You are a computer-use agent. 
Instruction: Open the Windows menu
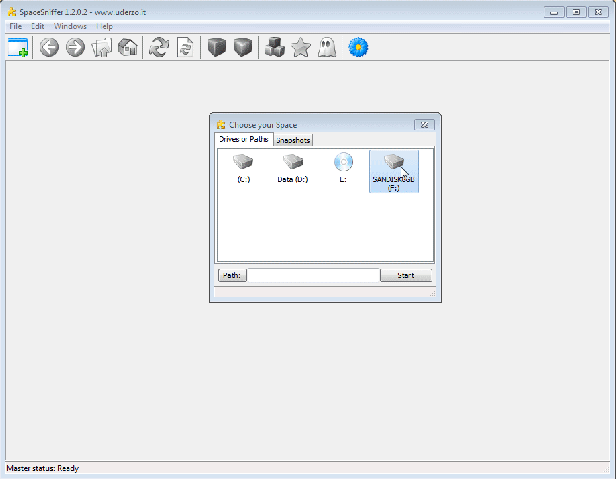(x=70, y=25)
